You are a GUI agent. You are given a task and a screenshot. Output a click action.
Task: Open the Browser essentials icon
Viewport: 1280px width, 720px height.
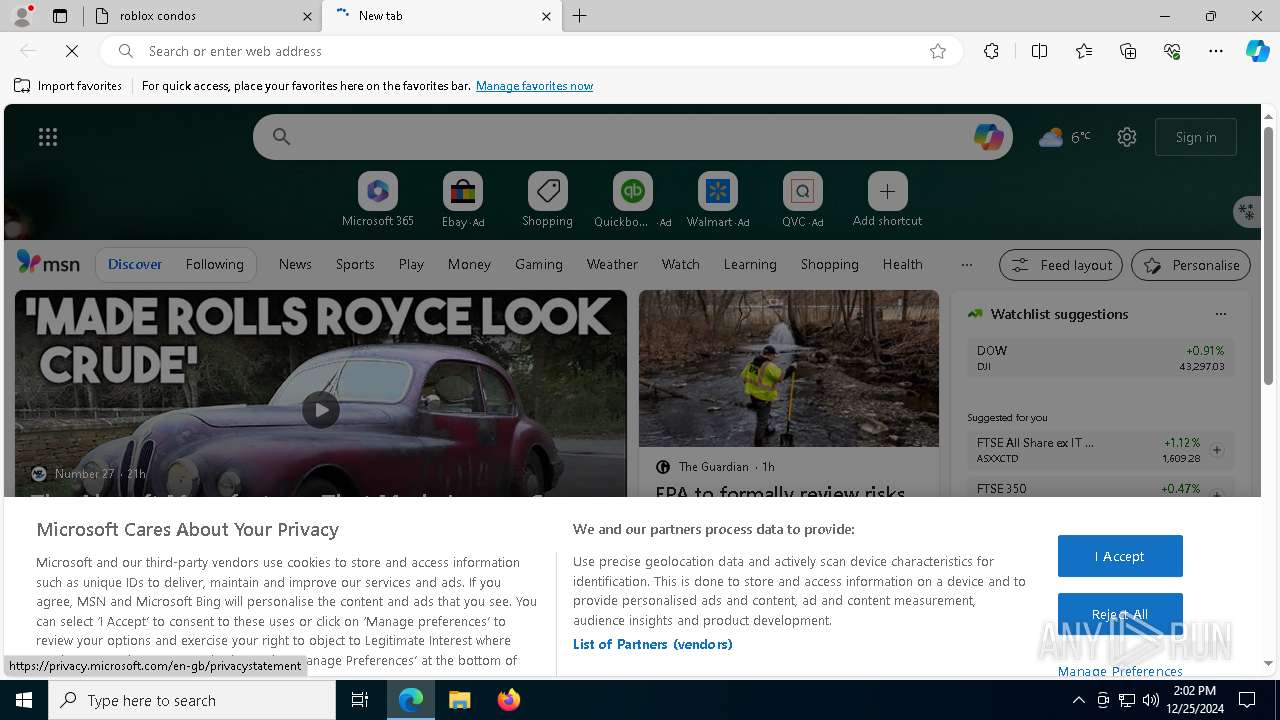1172,51
